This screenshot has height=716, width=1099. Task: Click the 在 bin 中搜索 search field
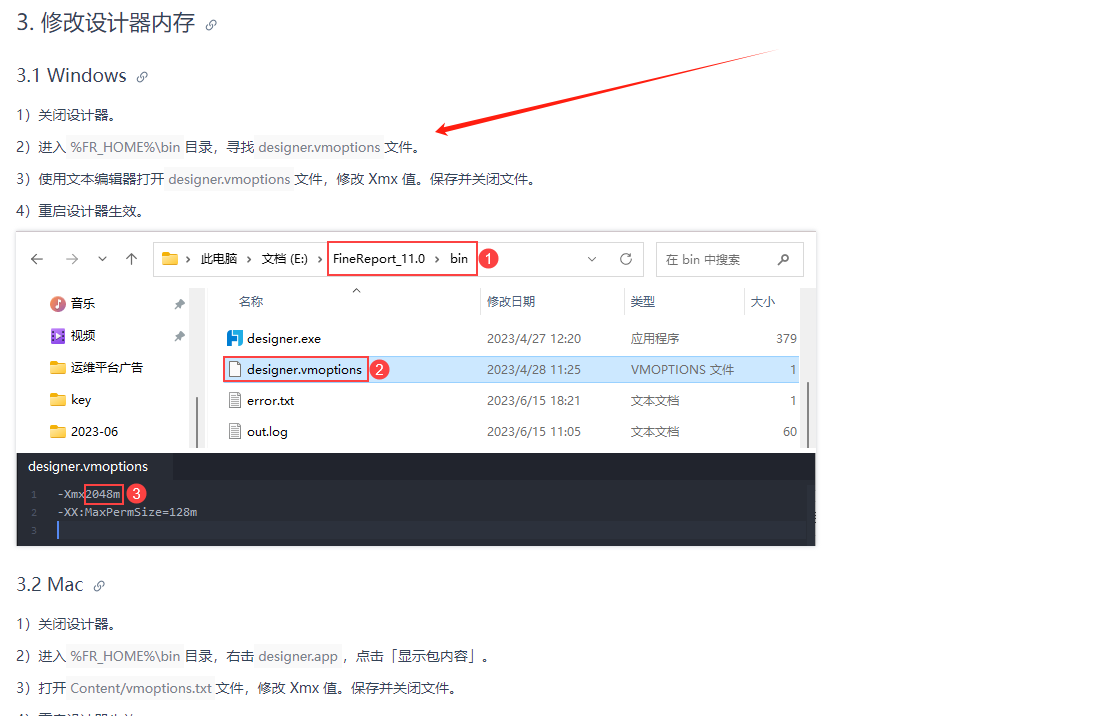730,259
